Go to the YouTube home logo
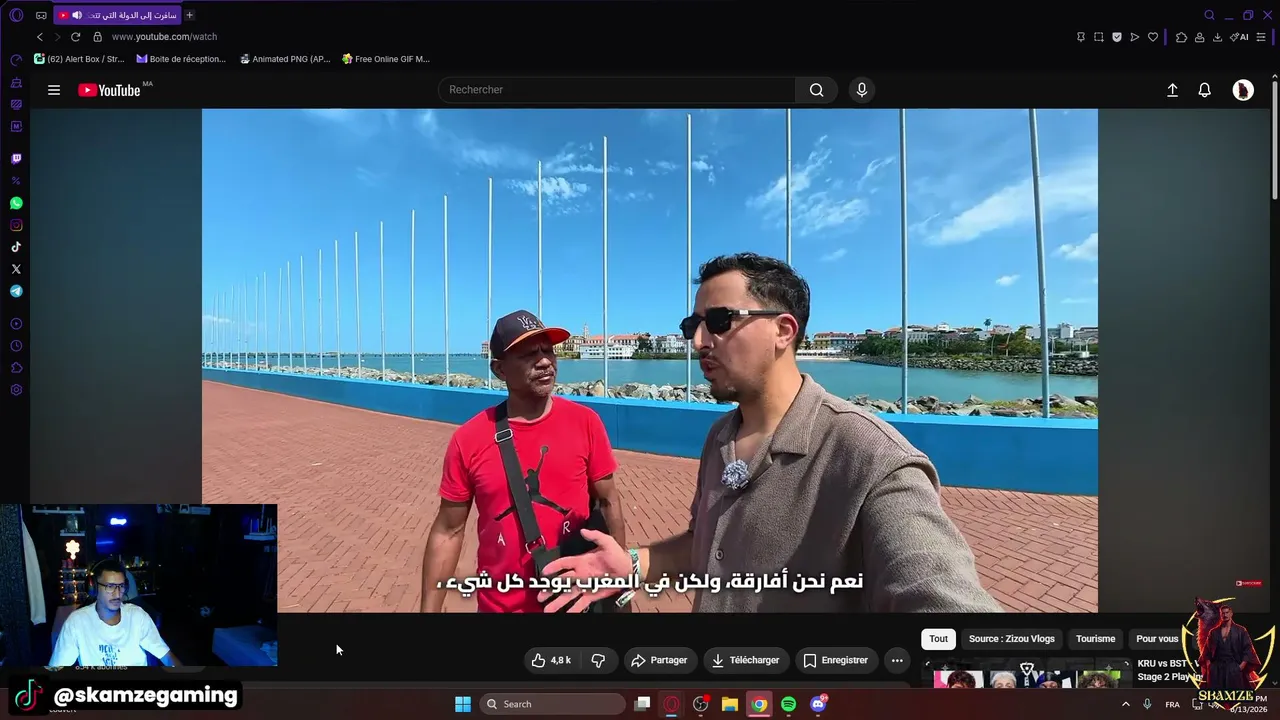This screenshot has width=1280, height=720. [x=110, y=90]
